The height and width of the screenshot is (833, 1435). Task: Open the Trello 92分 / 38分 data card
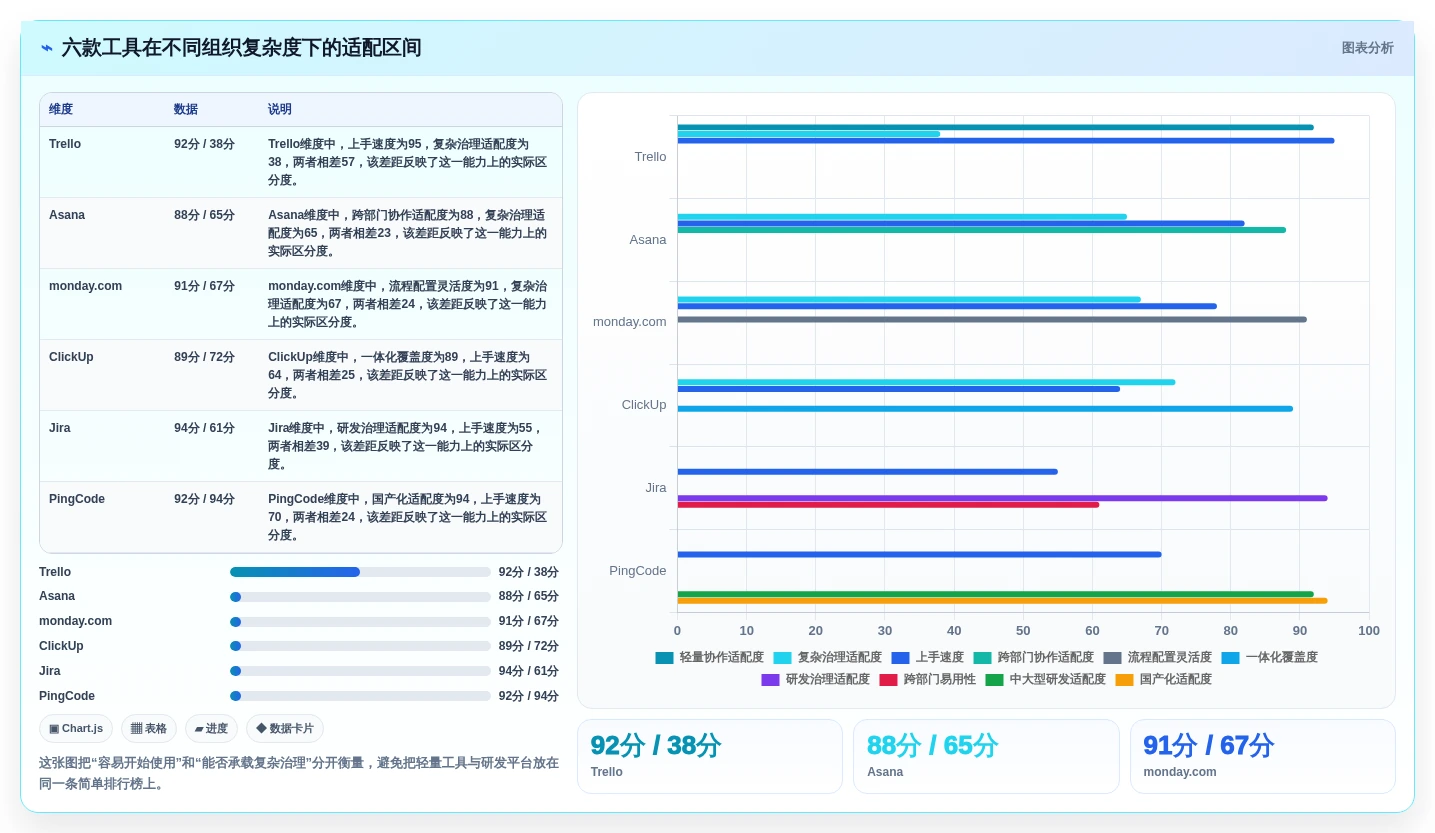click(x=710, y=757)
